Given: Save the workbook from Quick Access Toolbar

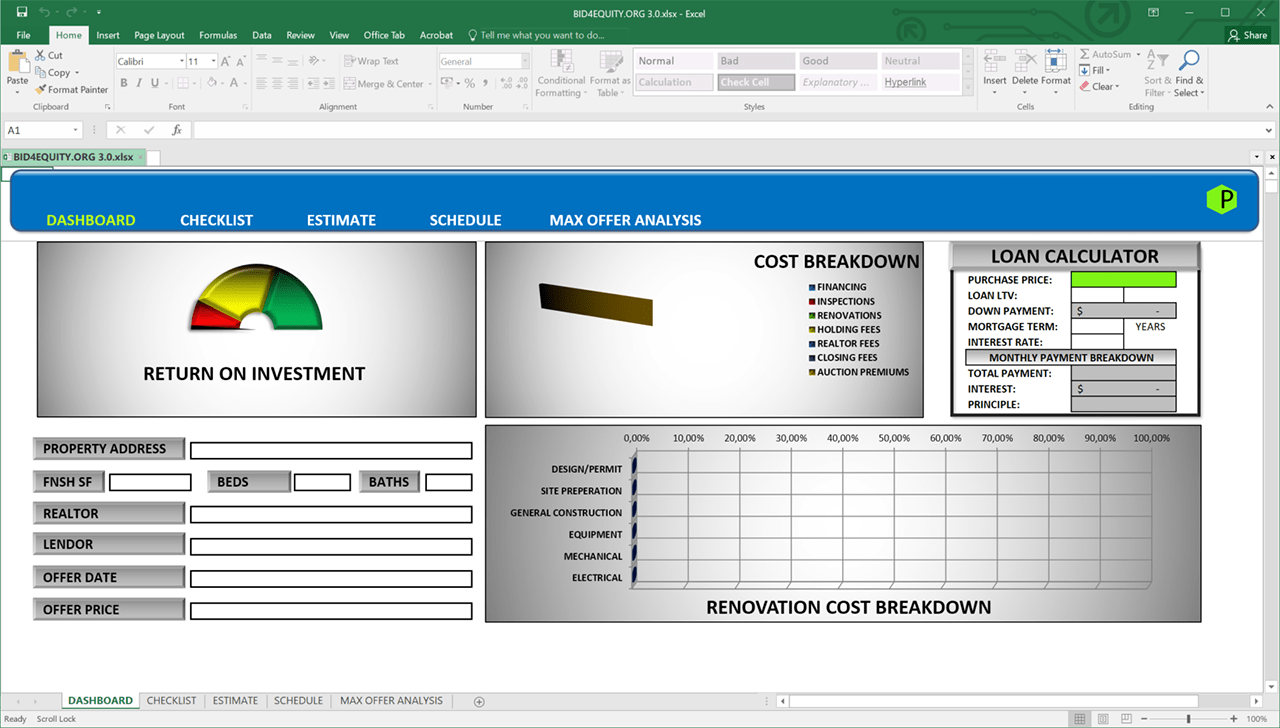Looking at the screenshot, I should (22, 12).
